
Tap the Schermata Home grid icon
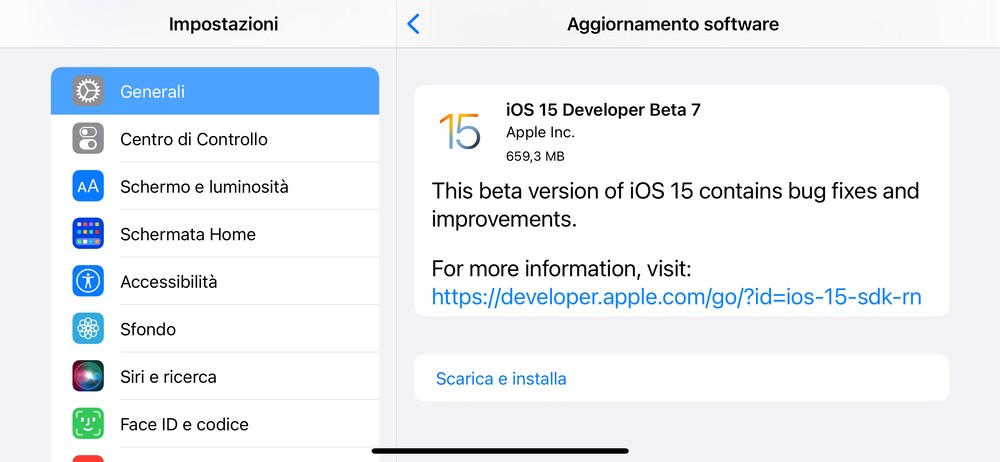(88, 234)
